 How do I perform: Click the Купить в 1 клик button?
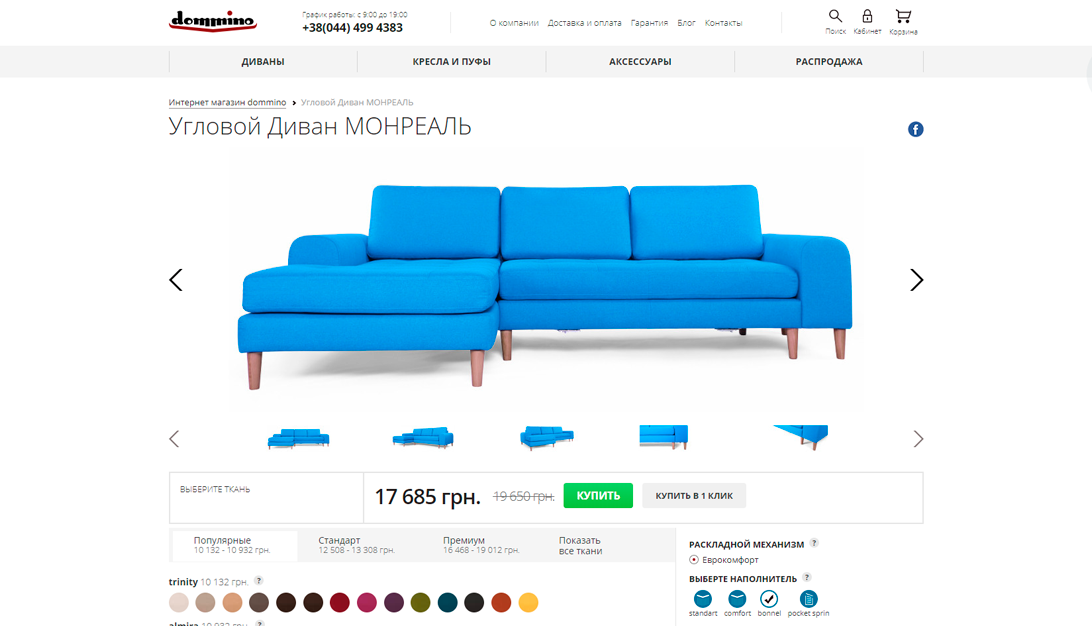coord(694,496)
